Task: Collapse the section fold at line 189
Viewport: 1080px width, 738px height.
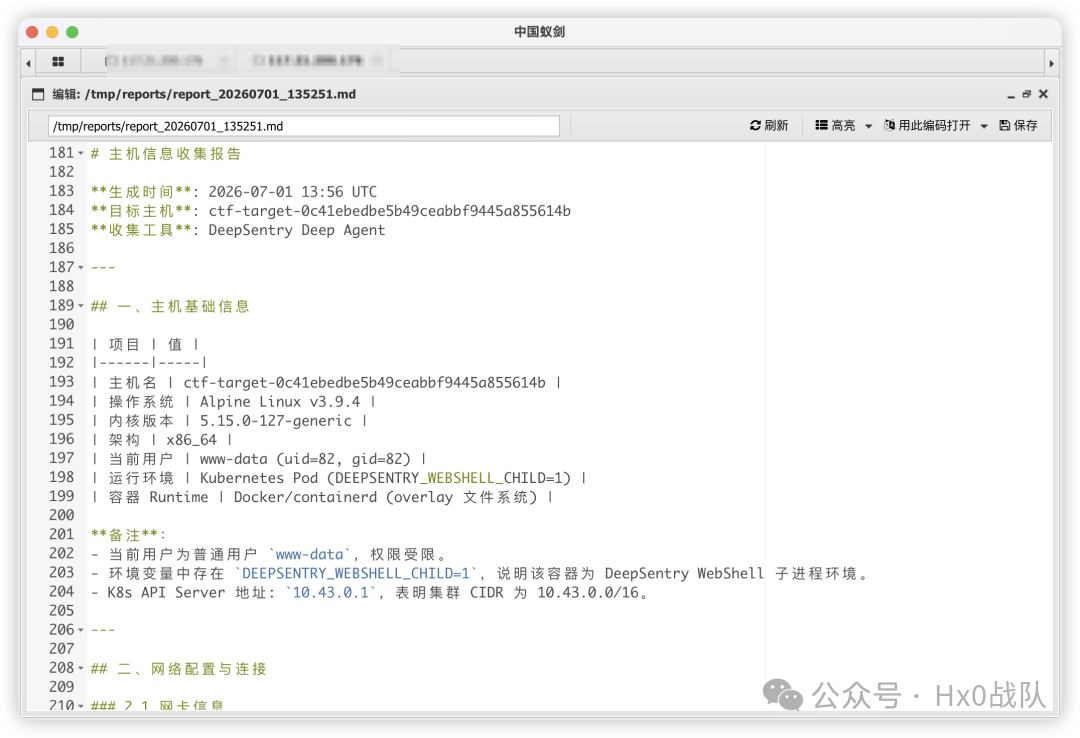Action: coord(81,306)
